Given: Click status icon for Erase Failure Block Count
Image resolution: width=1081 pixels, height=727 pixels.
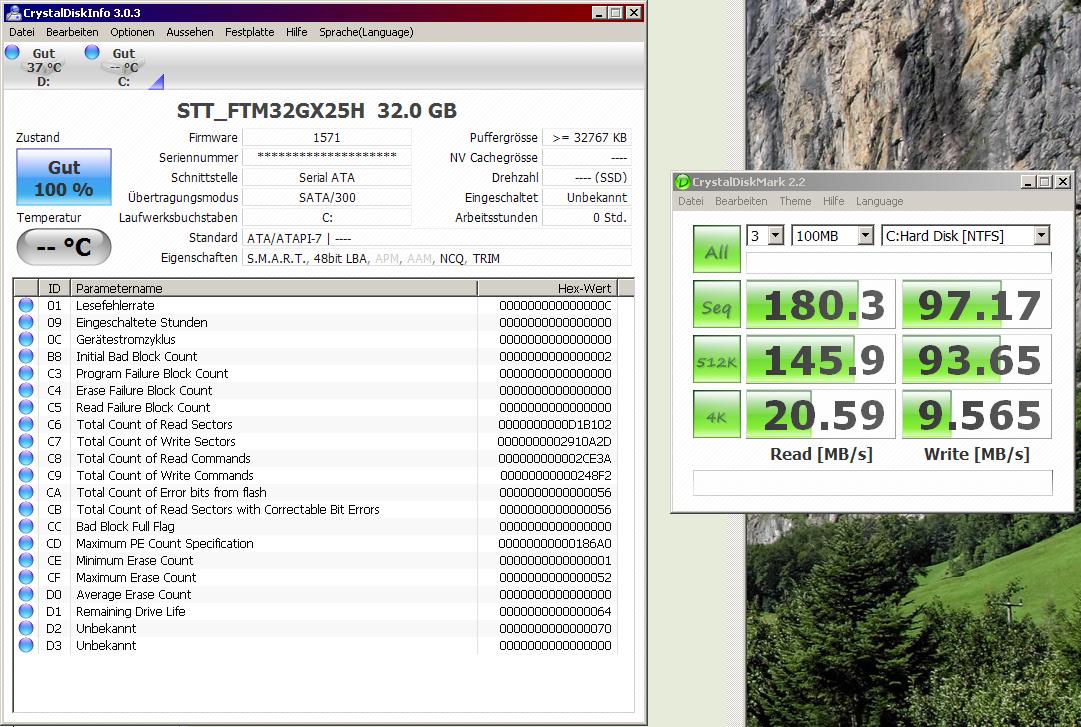Looking at the screenshot, I should 26,390.
